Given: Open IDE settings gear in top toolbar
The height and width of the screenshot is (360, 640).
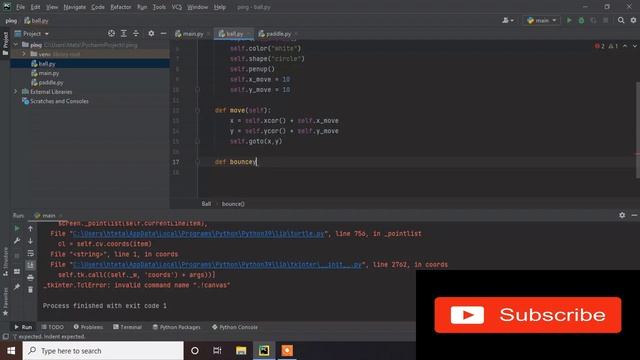Looking at the screenshot, I should (x=633, y=20).
